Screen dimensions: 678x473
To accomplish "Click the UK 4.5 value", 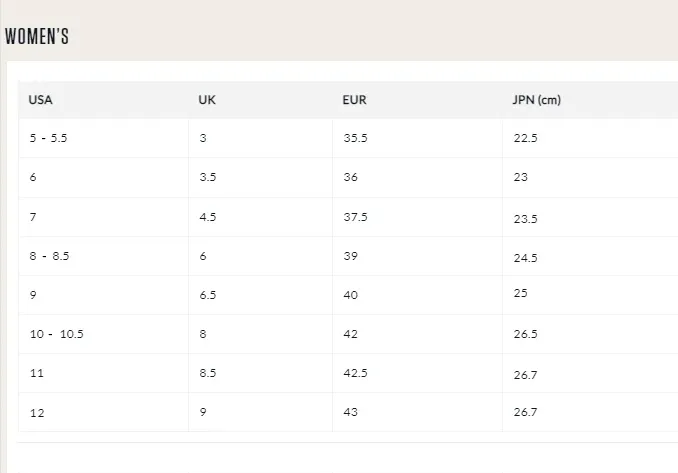I will click(207, 217).
